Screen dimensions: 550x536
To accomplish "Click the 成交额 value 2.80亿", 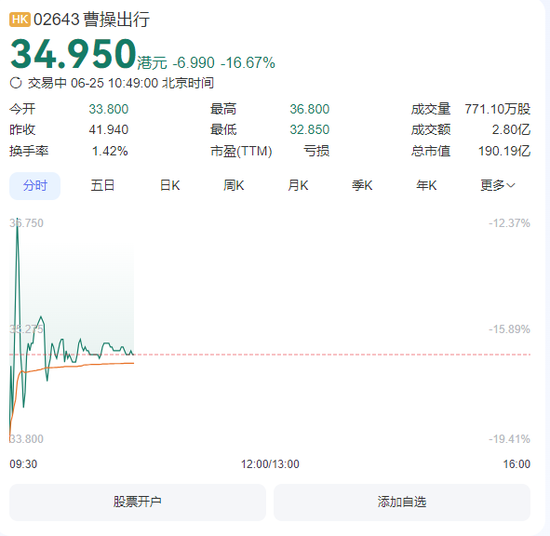I will point(511,130).
